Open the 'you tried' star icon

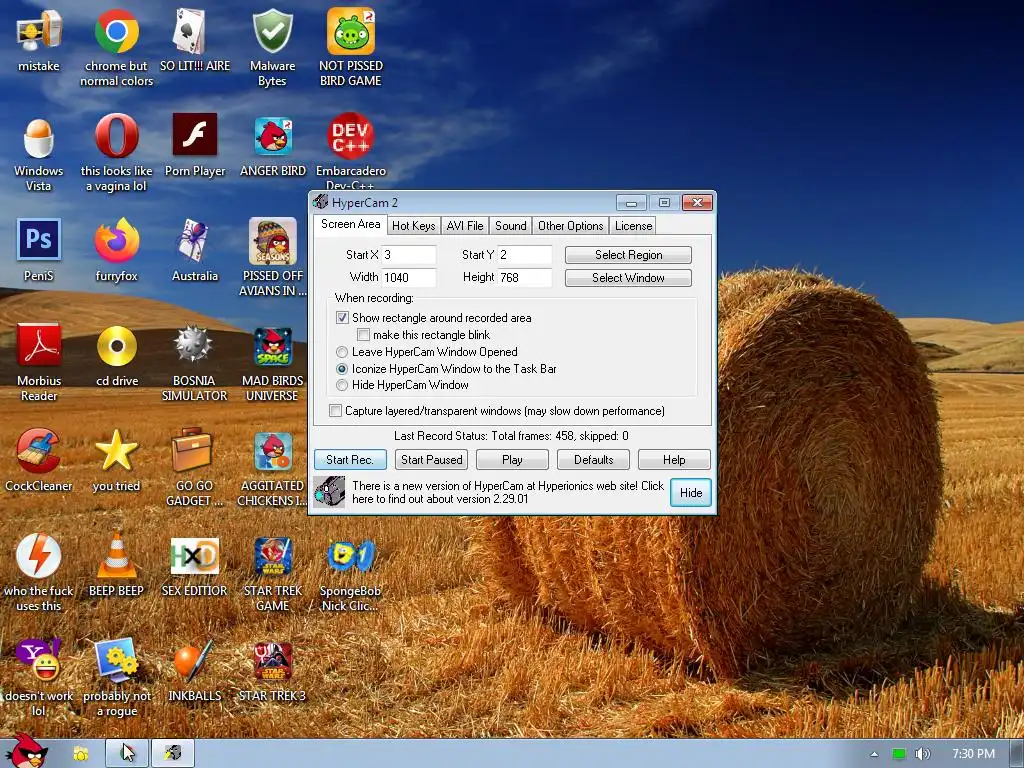click(116, 451)
